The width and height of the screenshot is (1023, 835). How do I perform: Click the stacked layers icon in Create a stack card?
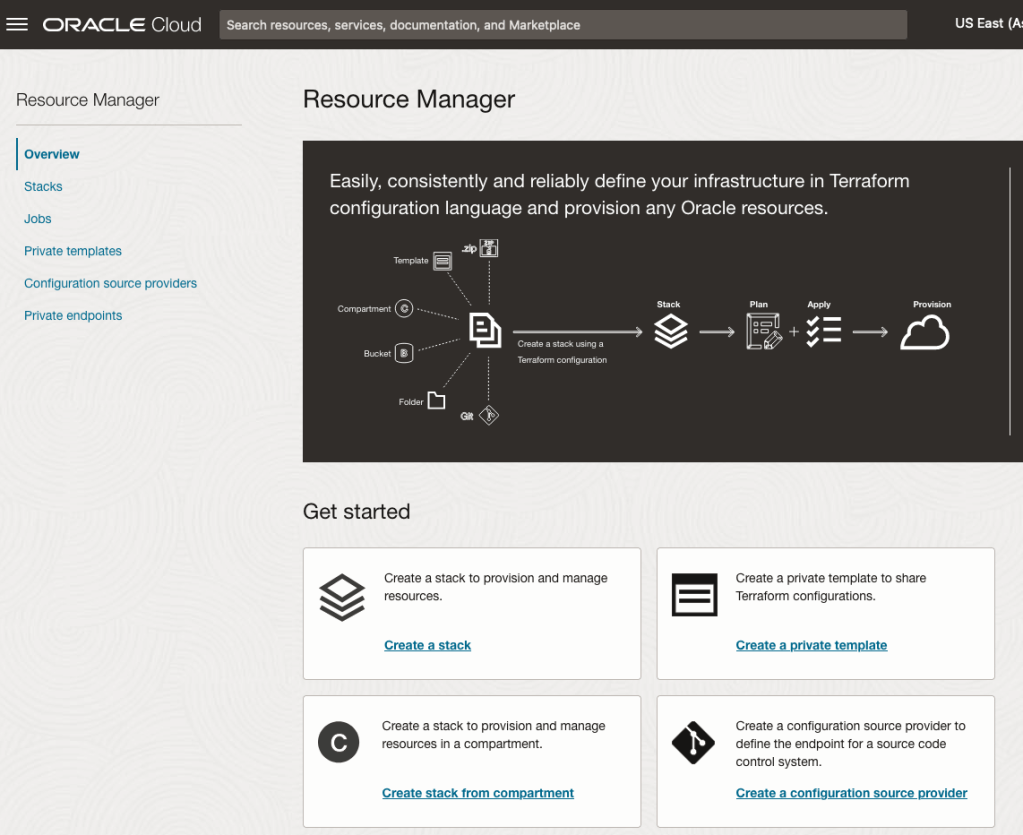pos(342,597)
